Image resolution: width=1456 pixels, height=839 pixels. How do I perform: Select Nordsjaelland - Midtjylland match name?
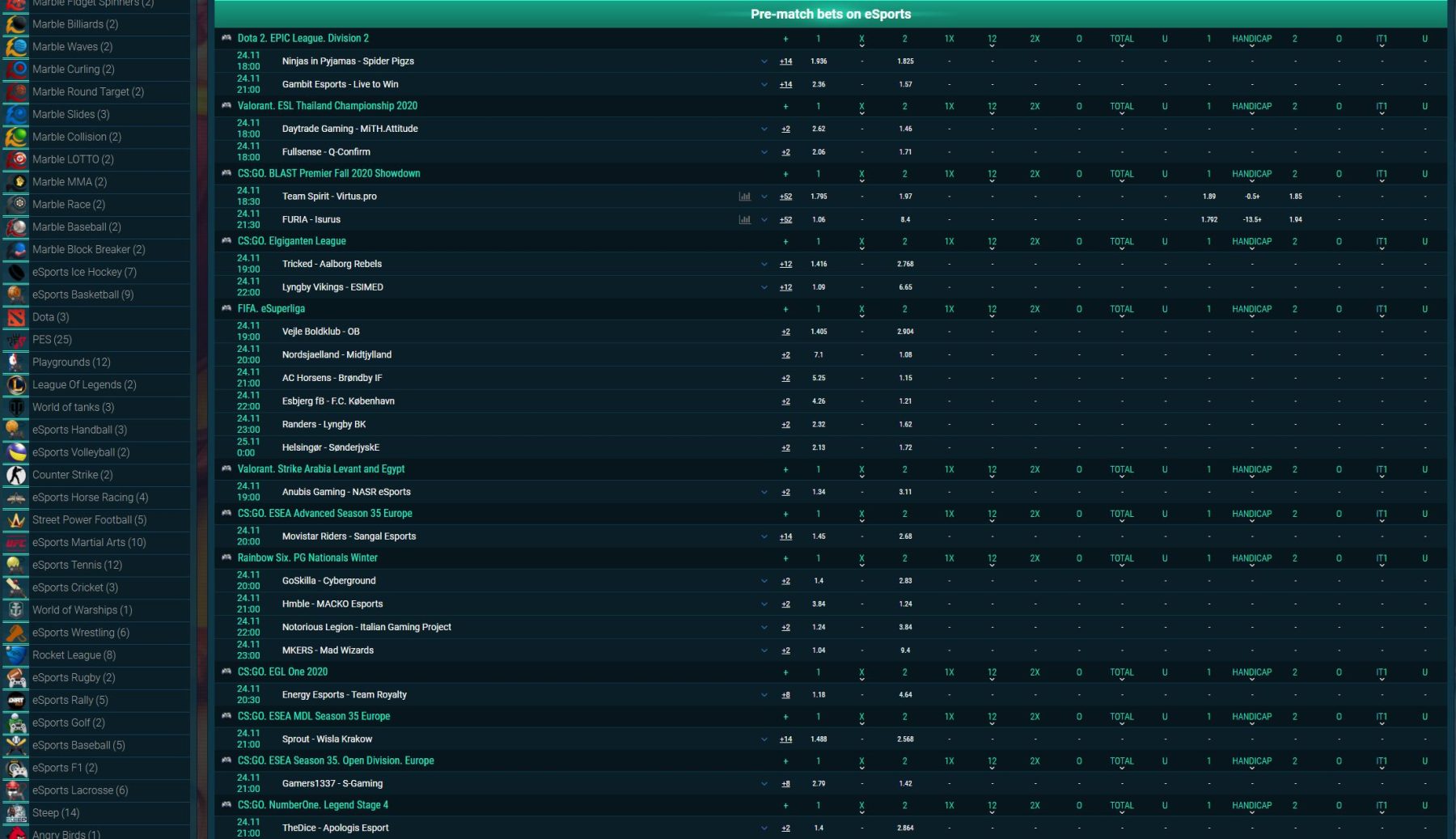(336, 354)
